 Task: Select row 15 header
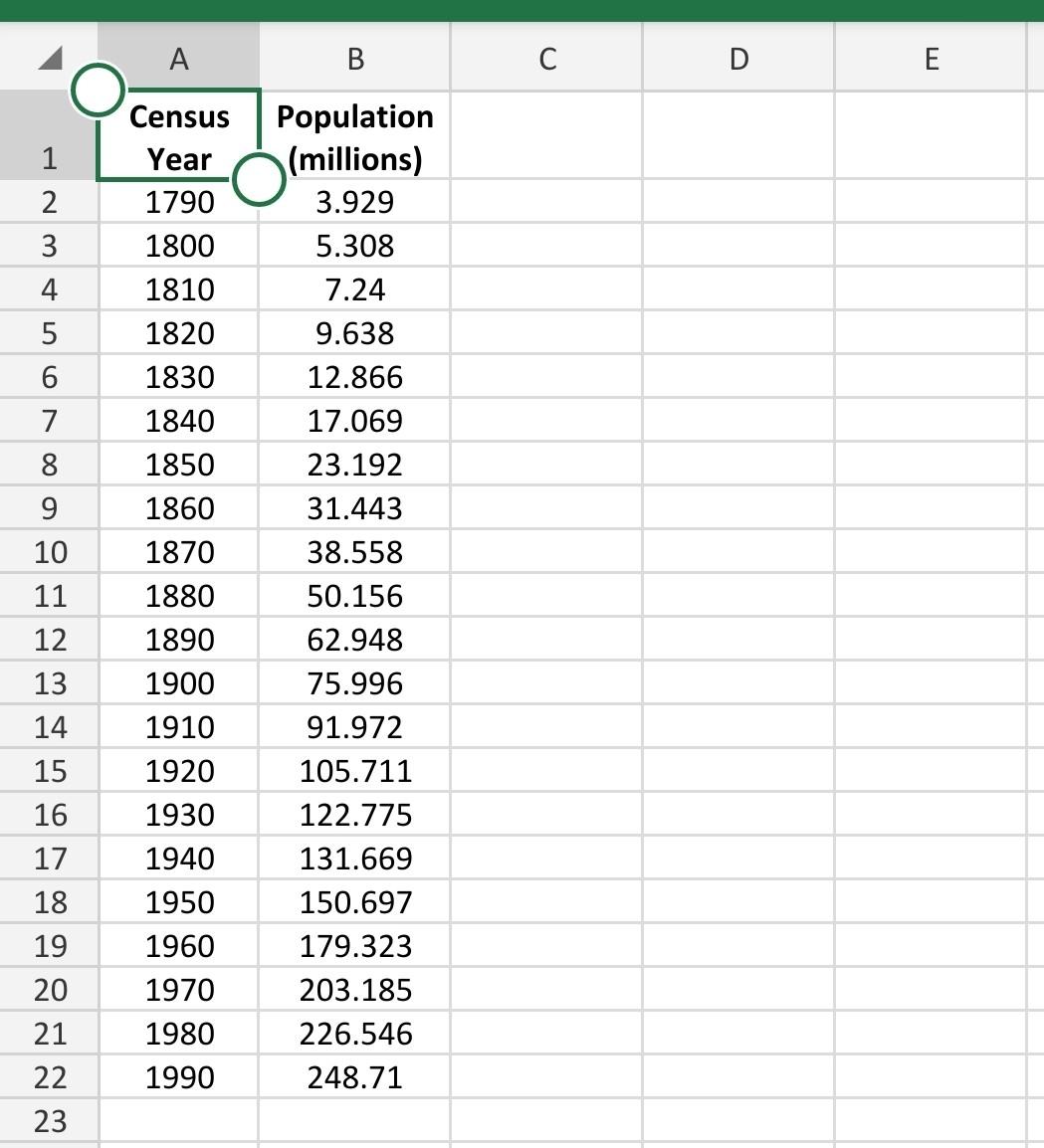pos(49,770)
